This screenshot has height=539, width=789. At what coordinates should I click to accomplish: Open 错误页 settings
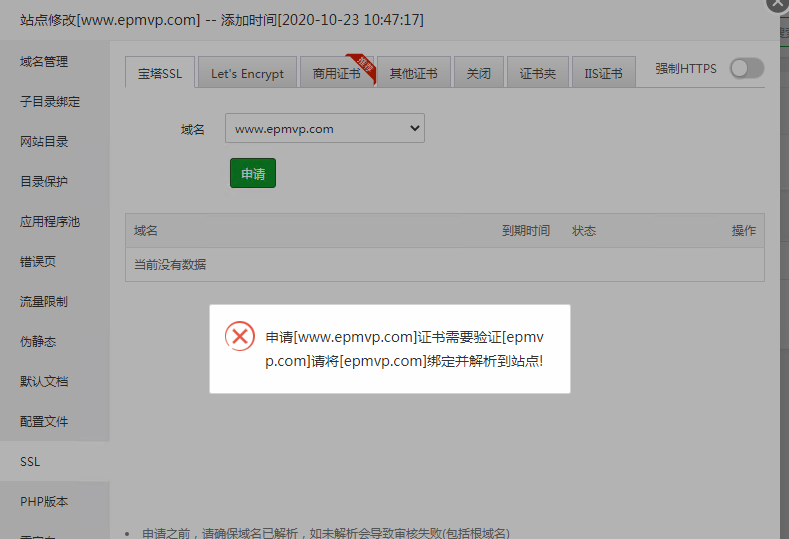[x=38, y=262]
